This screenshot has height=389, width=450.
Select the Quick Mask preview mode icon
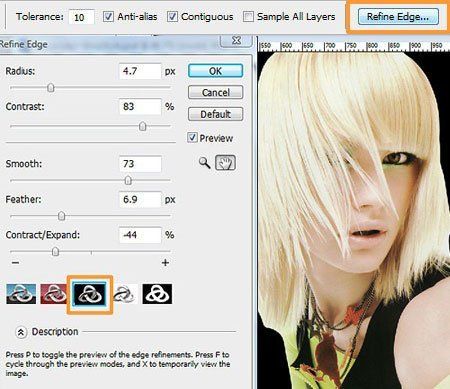coord(54,294)
